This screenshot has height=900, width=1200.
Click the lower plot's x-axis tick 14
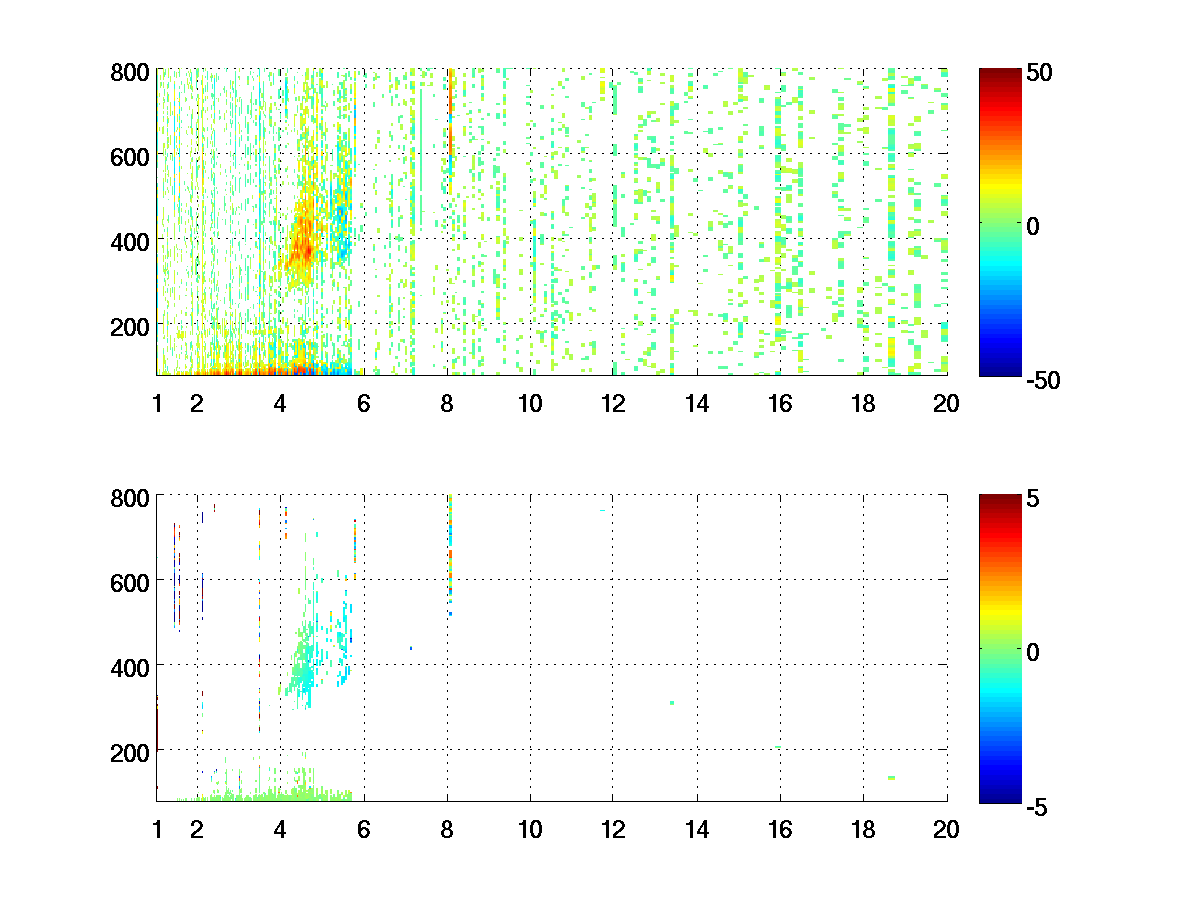[x=697, y=829]
